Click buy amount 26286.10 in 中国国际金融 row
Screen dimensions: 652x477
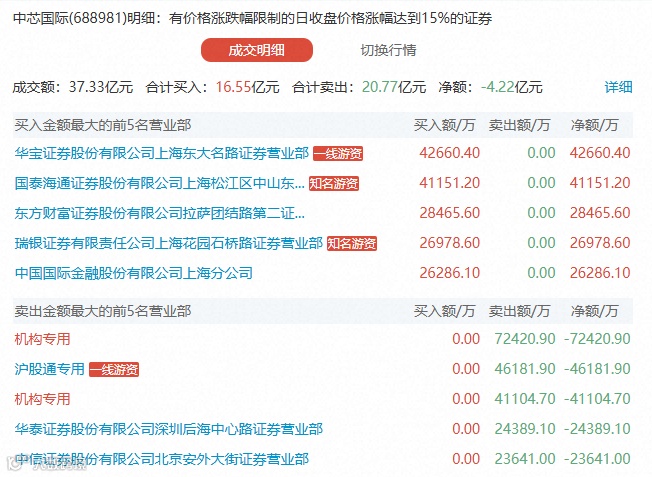pos(449,273)
